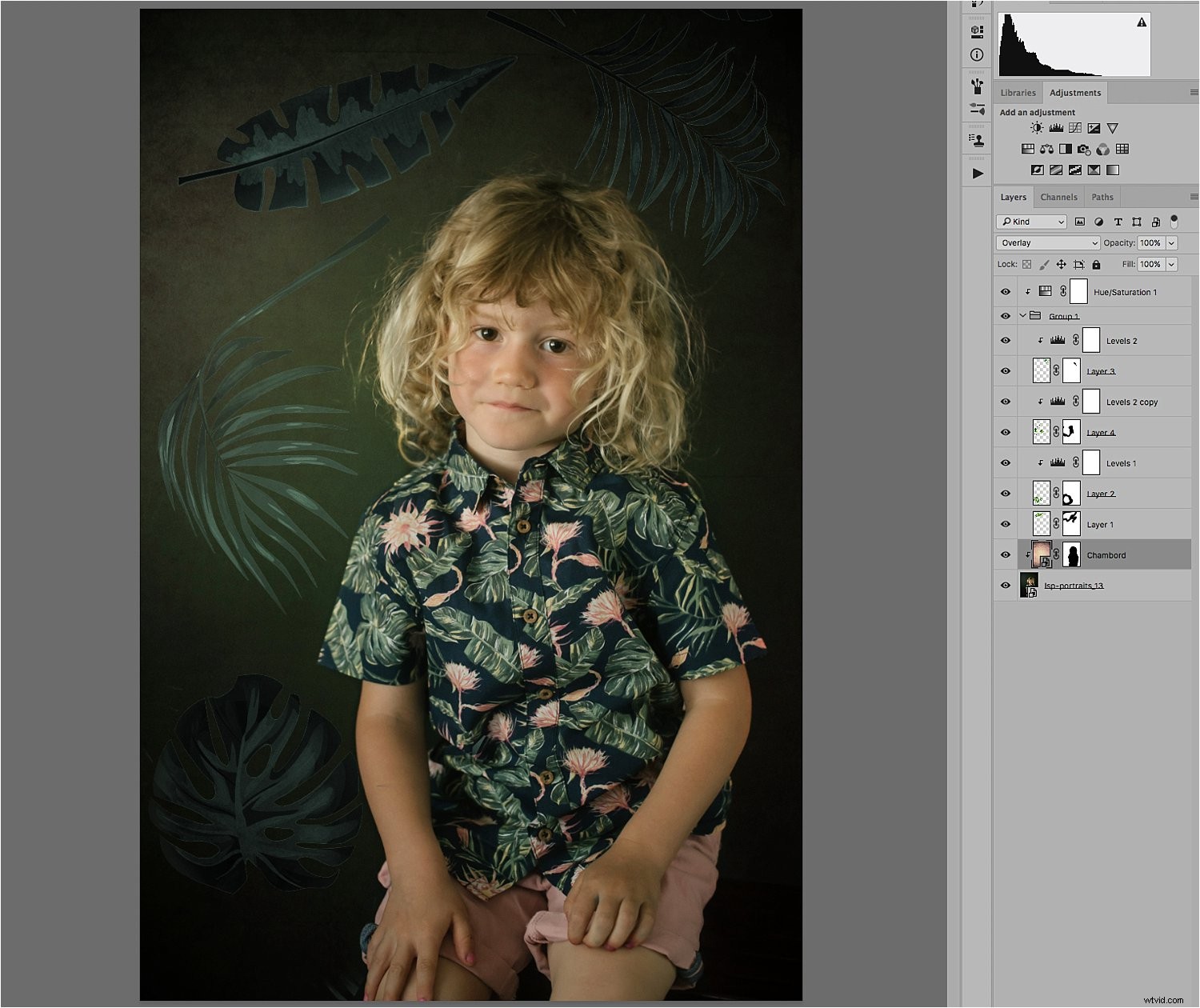The image size is (1200, 1008).
Task: Add a Curves adjustment layer
Action: tap(1074, 127)
